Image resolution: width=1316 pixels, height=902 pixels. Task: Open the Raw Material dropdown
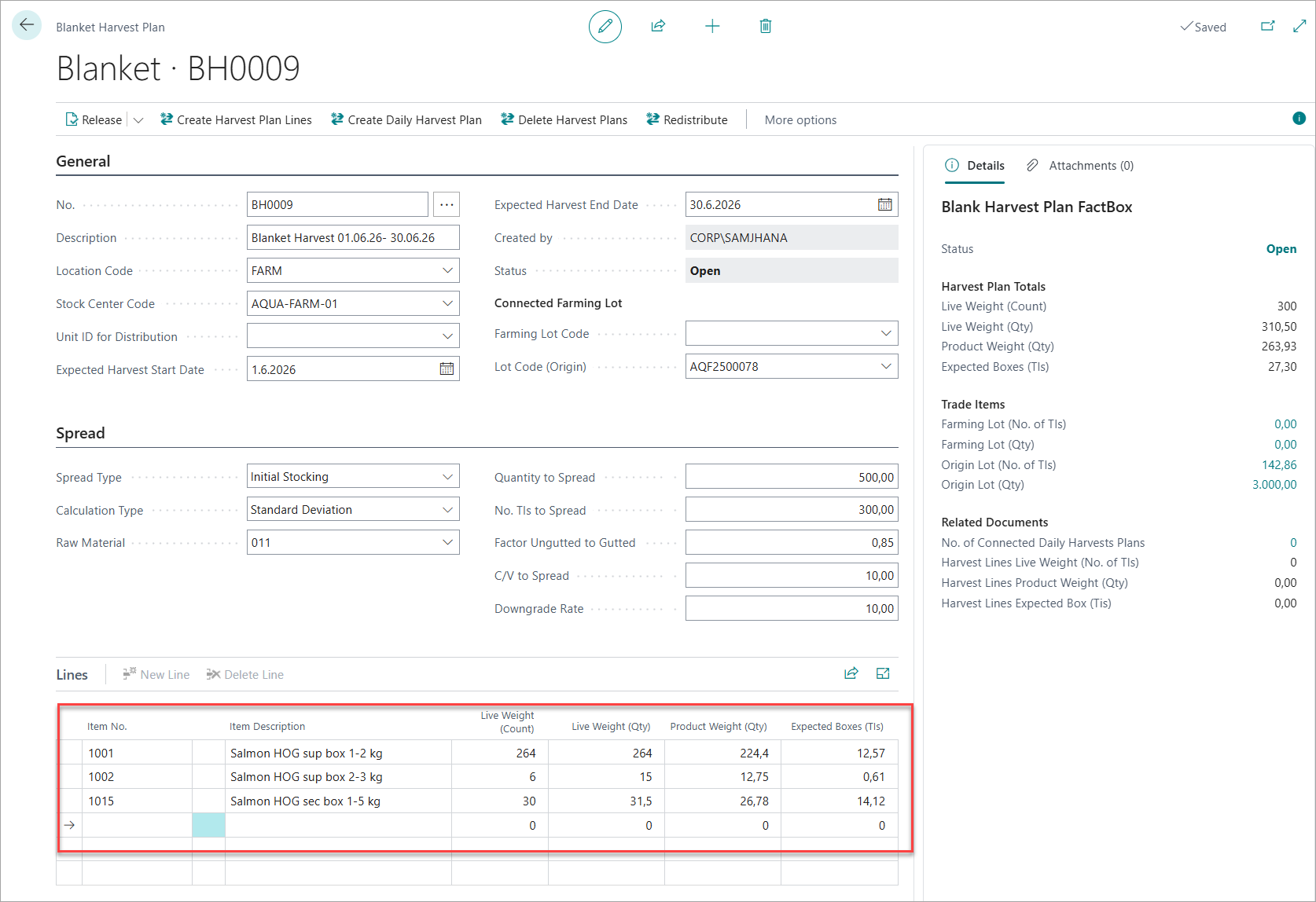pyautogui.click(x=447, y=543)
